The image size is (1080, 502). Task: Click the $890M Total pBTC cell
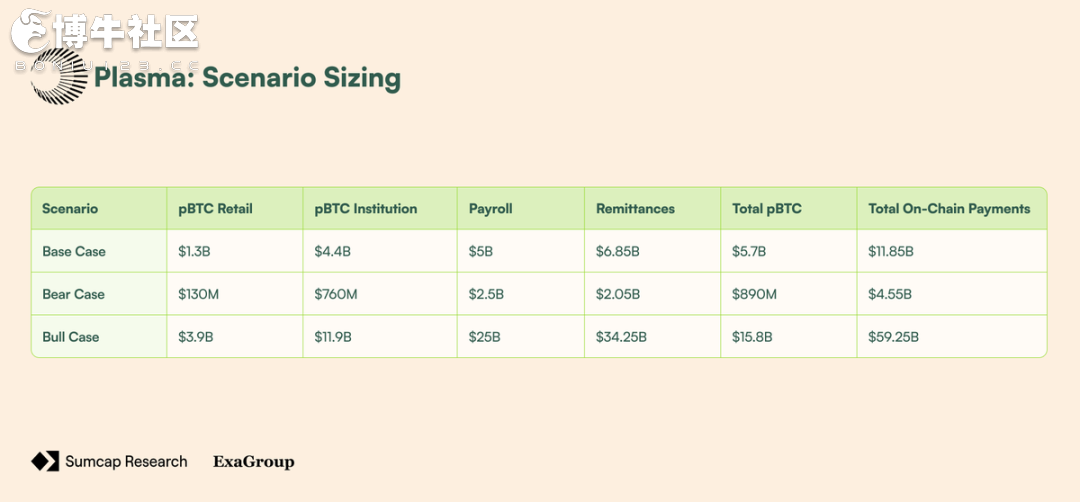click(x=754, y=294)
